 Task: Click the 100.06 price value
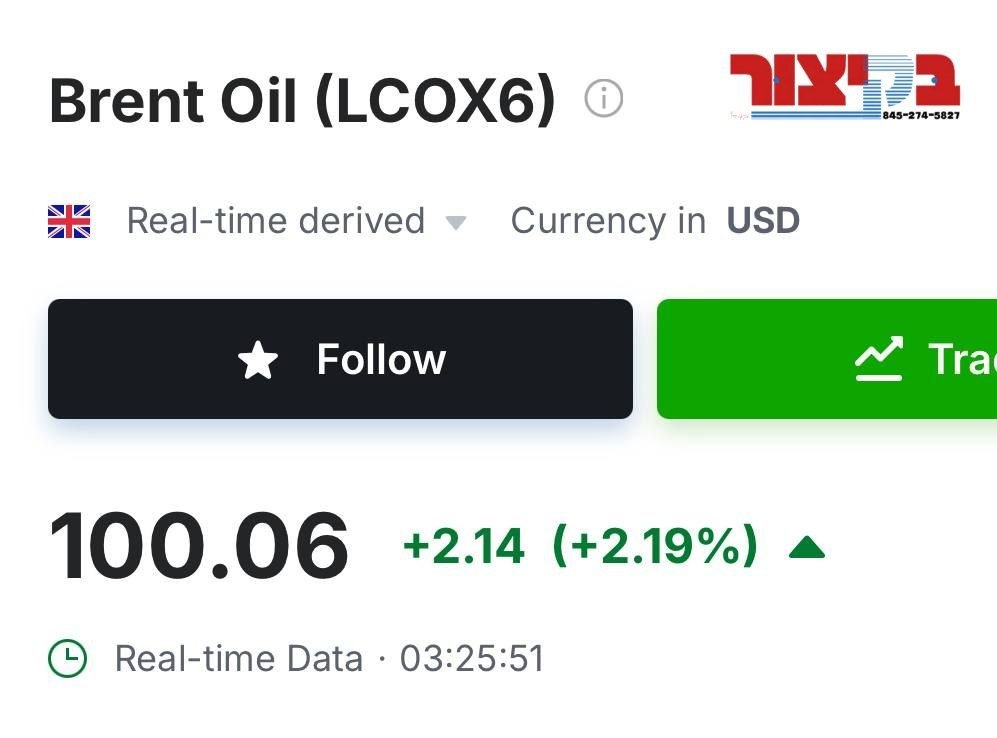[199, 547]
